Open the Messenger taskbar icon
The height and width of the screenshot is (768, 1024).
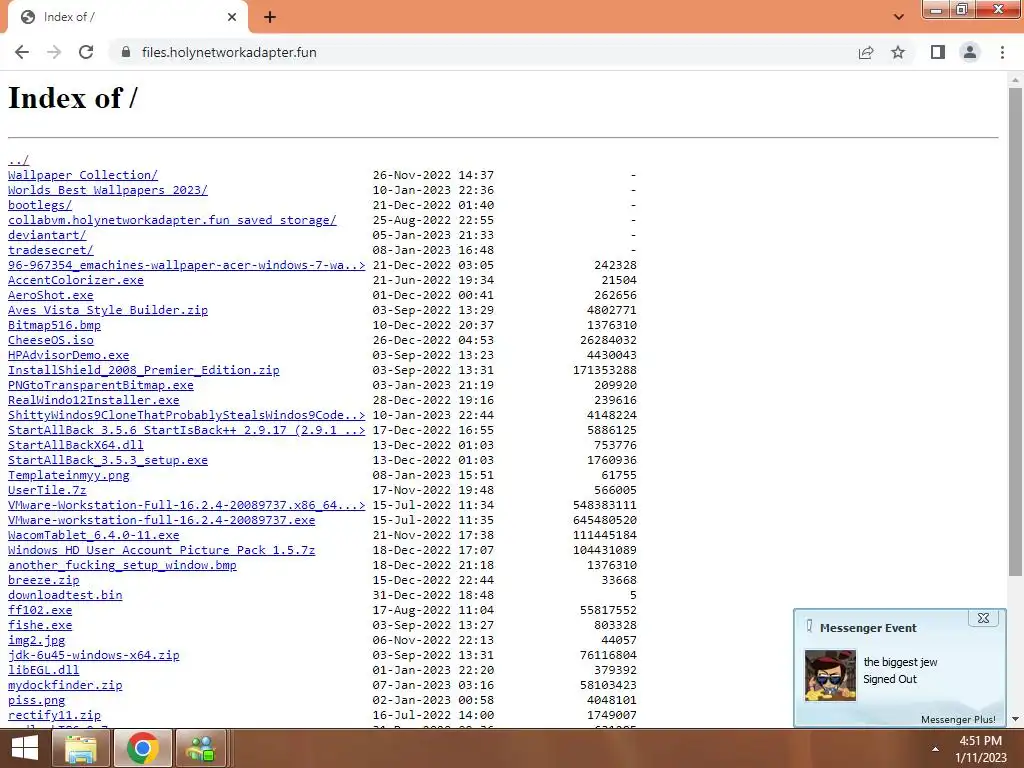click(200, 748)
